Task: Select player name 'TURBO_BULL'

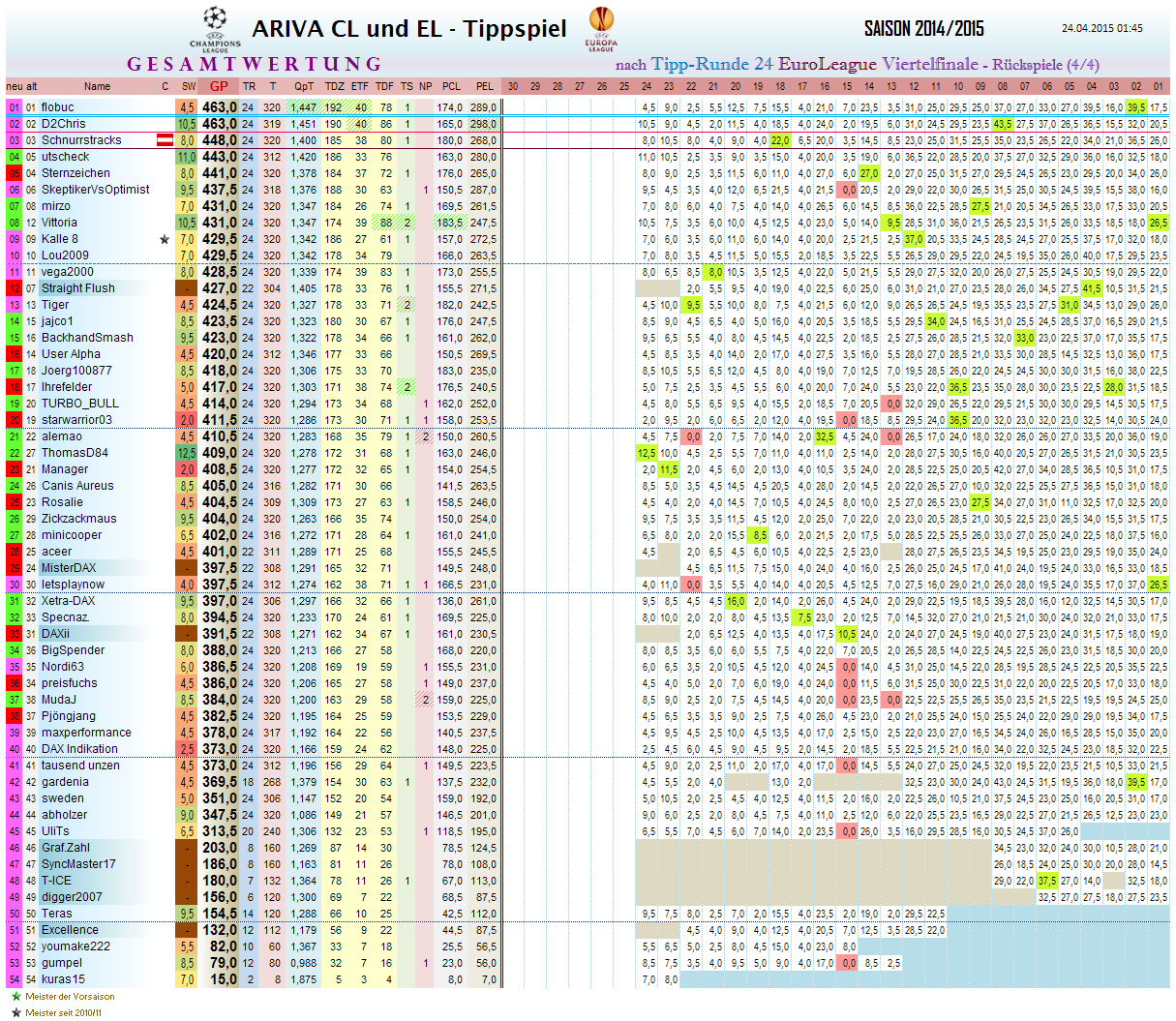Action: coord(80,404)
